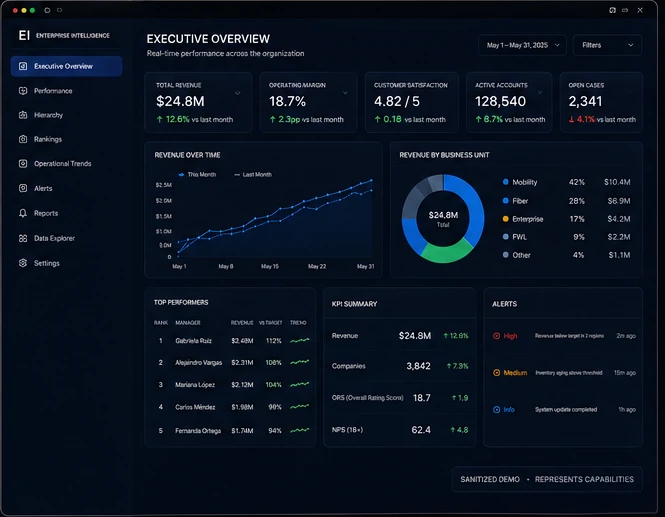This screenshot has height=517, width=665.
Task: Click the Companies 3,842 KPI value
Action: pos(418,366)
